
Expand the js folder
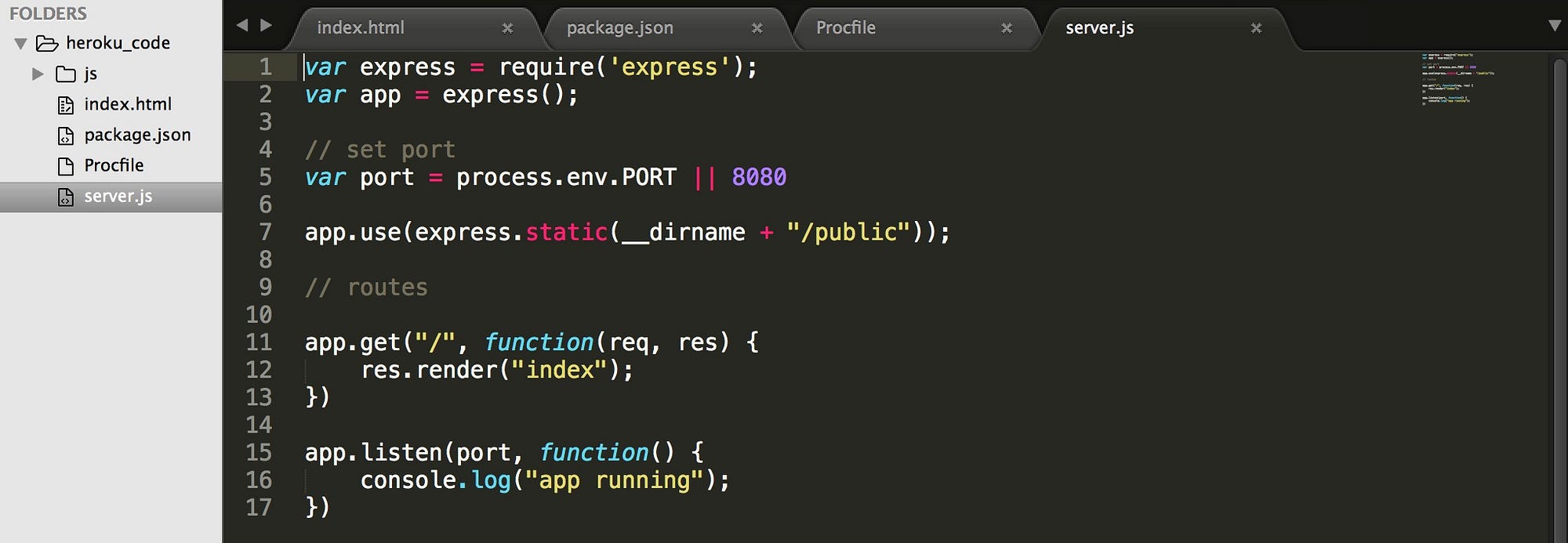[38, 74]
